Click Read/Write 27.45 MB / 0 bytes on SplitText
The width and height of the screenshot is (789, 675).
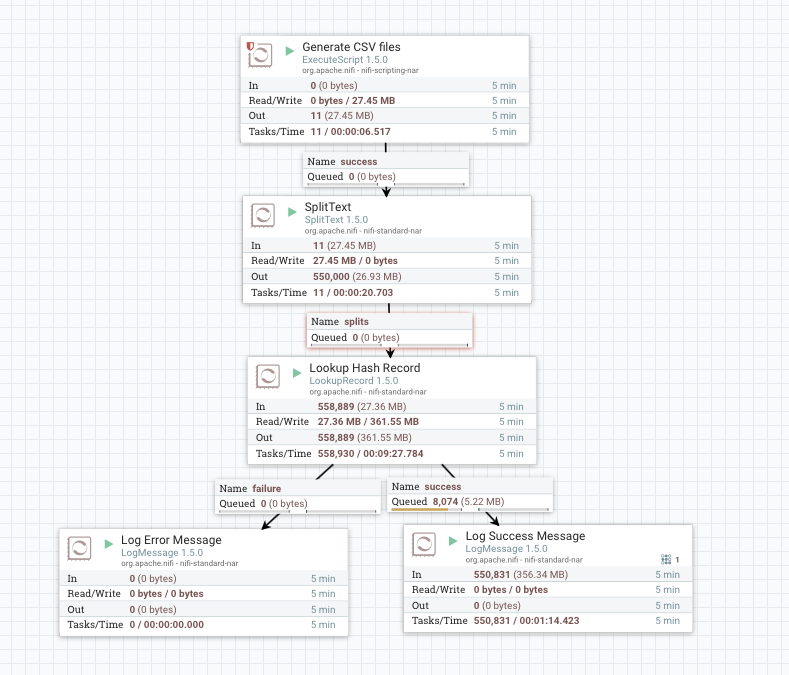(387, 261)
